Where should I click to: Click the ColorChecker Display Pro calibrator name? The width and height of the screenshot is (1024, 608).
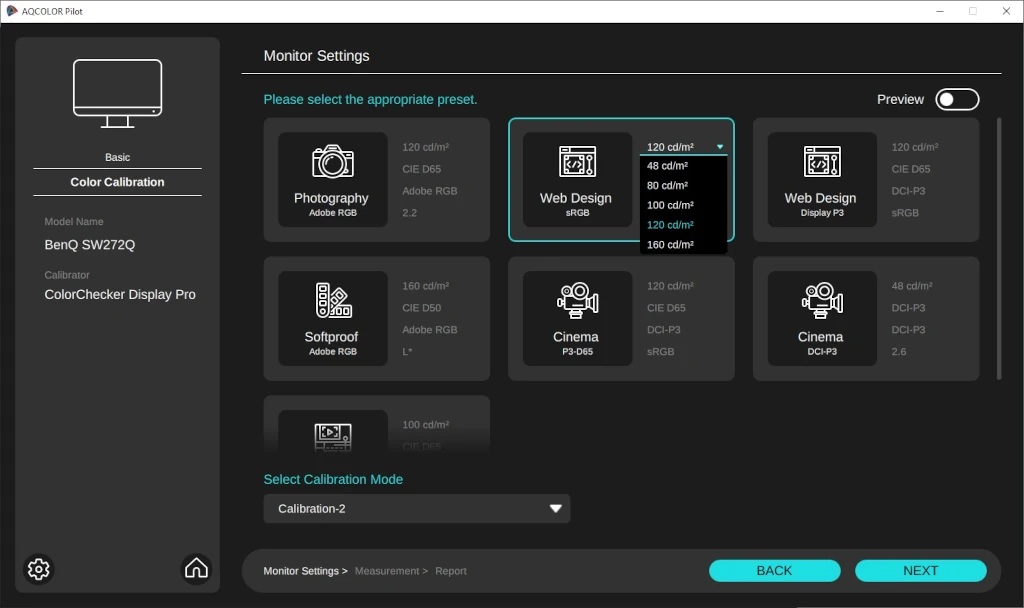(120, 295)
